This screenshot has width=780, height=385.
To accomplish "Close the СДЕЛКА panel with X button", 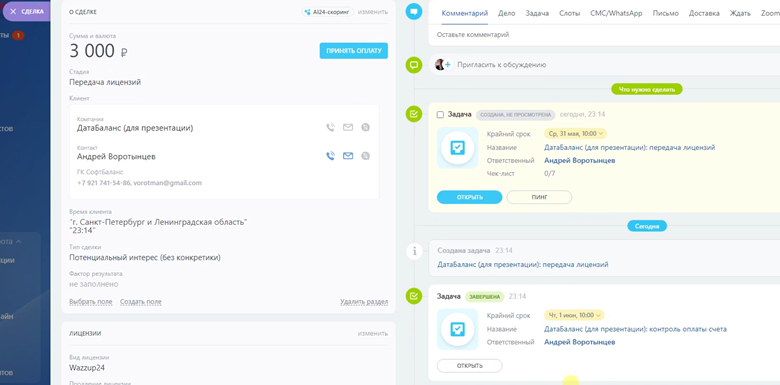I will [13, 11].
